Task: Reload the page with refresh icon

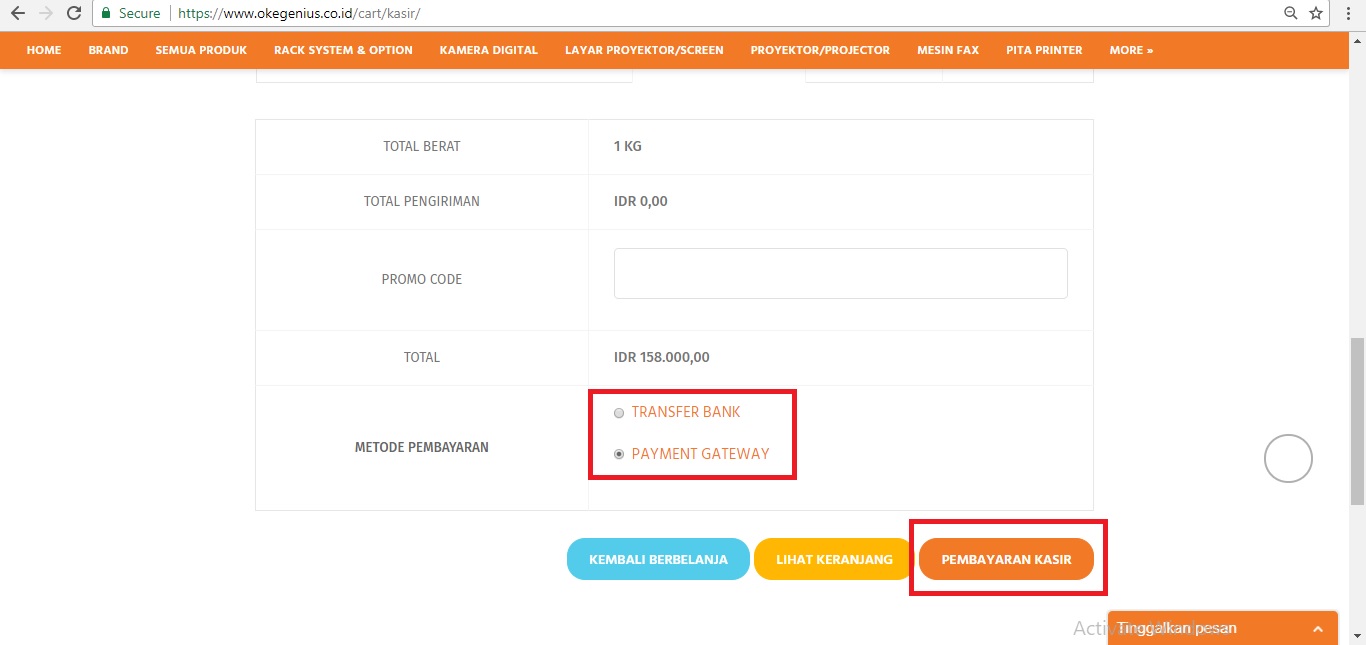Action: point(74,14)
